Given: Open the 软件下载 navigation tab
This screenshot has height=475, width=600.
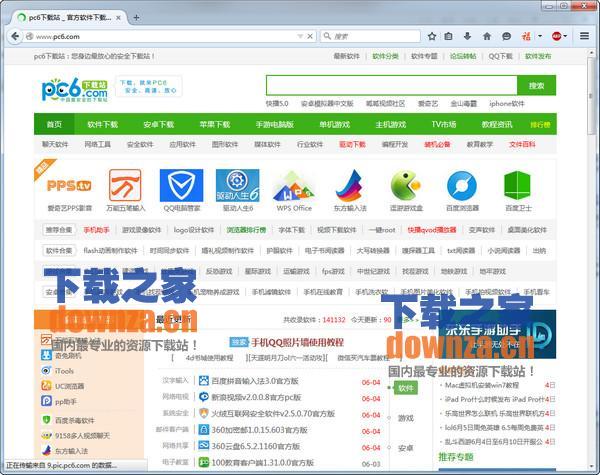Looking at the screenshot, I should (x=103, y=124).
